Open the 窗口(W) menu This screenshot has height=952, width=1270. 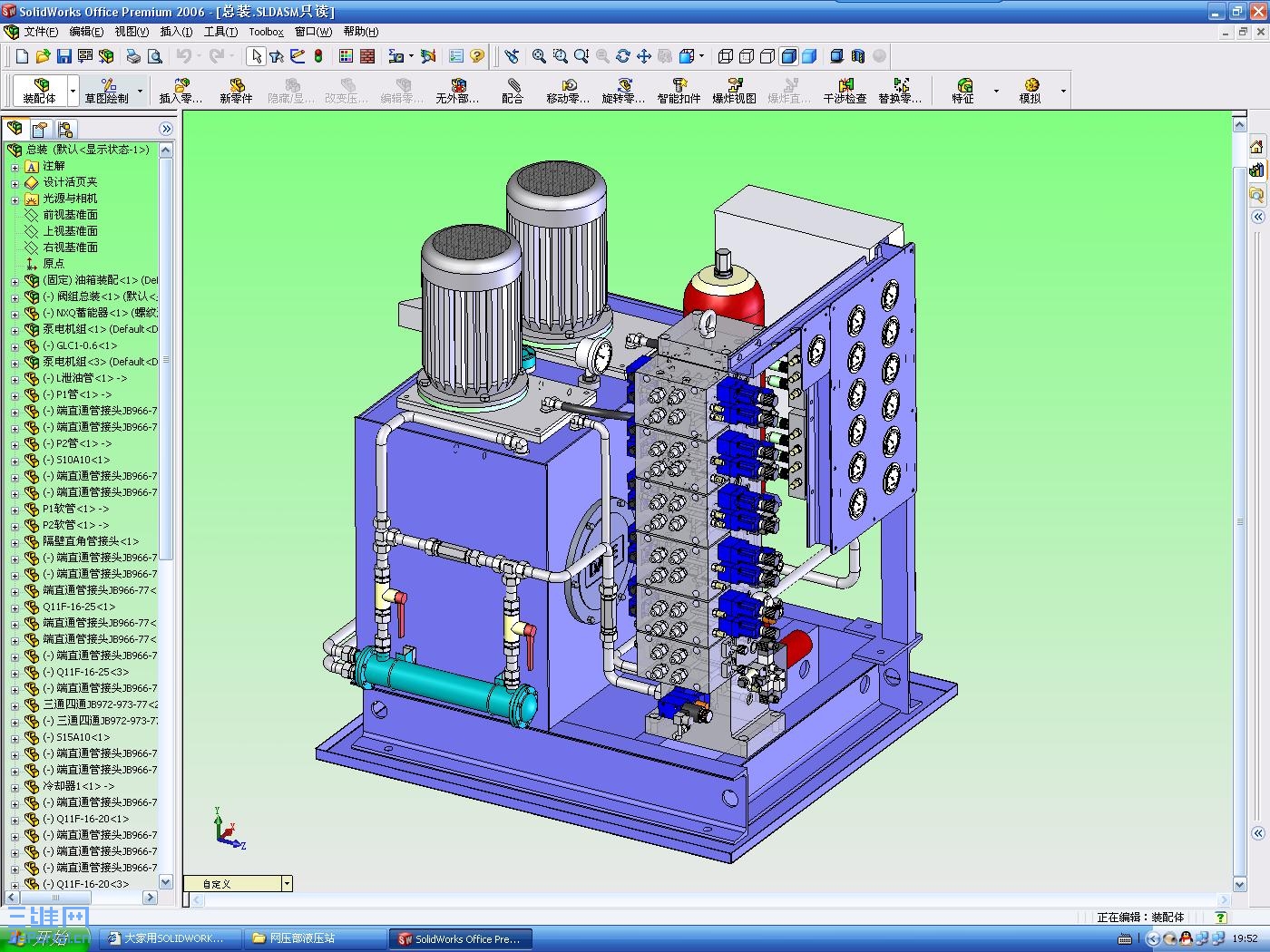[x=313, y=32]
